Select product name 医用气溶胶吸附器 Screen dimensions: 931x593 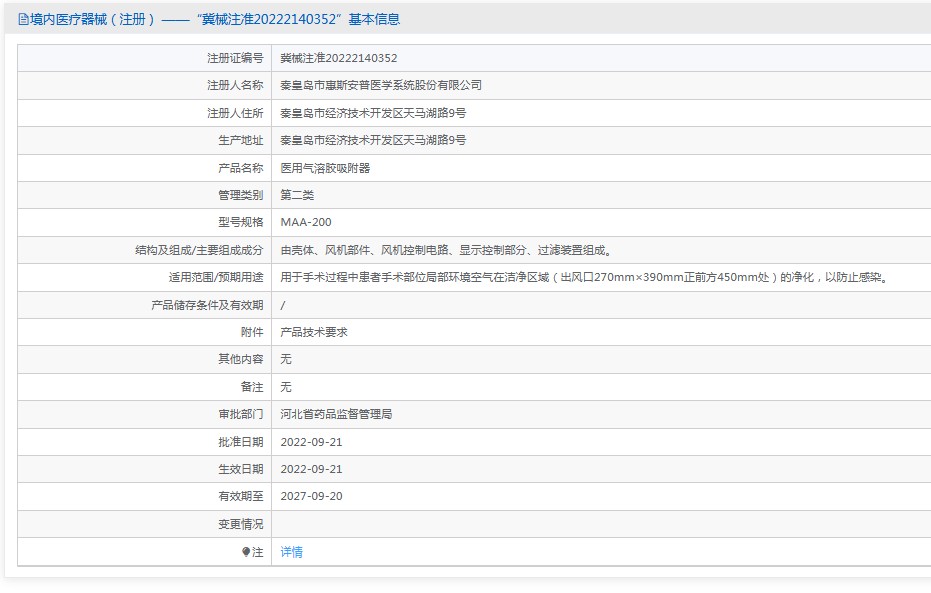325,168
